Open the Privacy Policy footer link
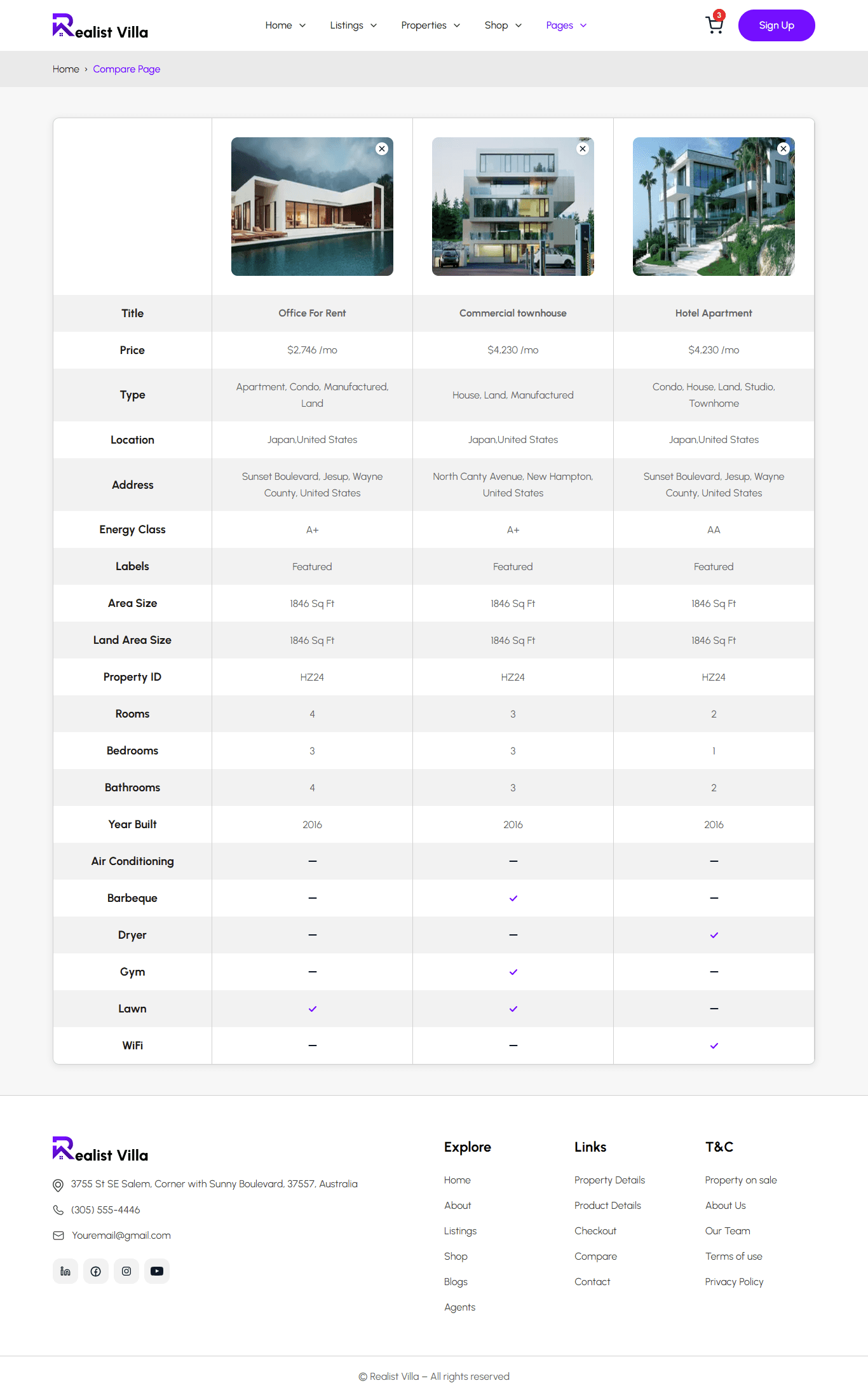This screenshot has width=868, height=1397. click(734, 1282)
